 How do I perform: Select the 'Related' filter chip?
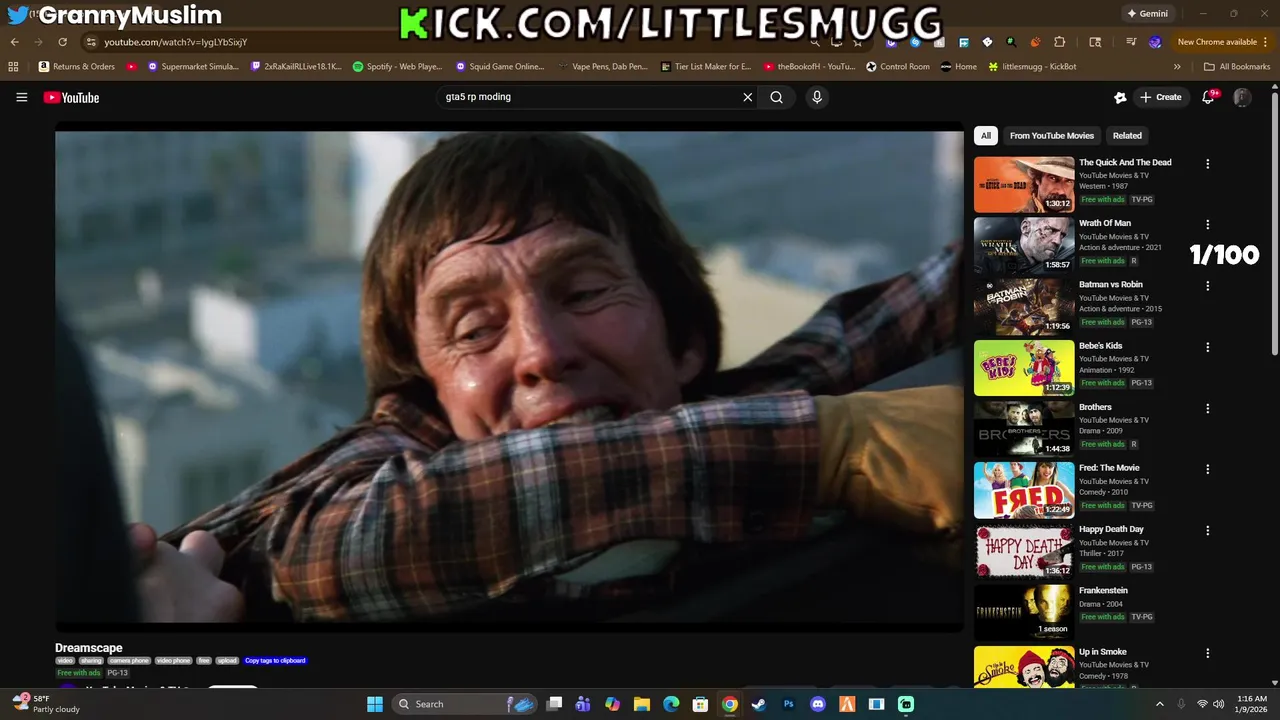coord(1127,136)
